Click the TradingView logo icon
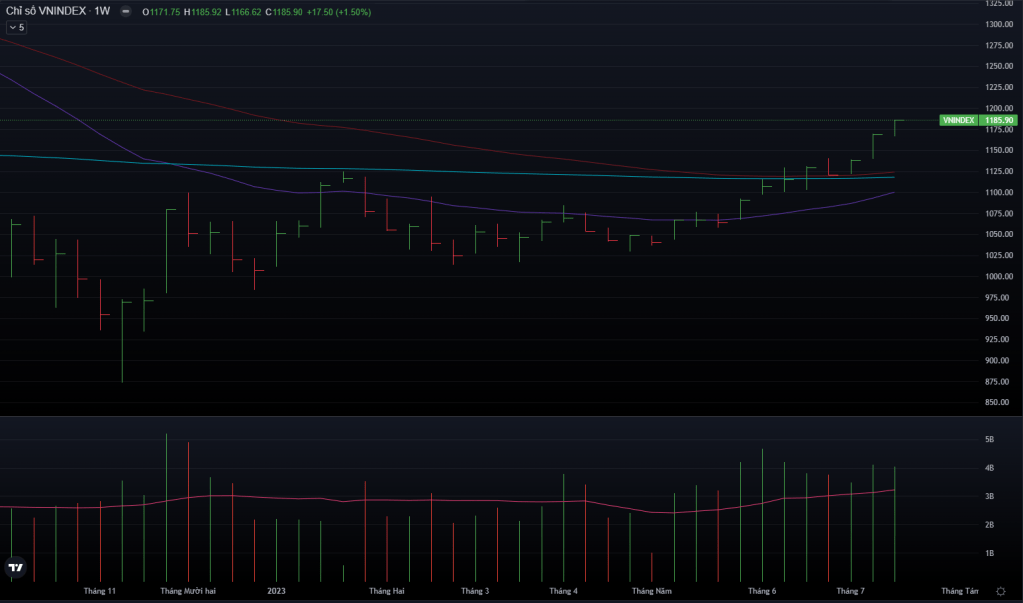The image size is (1023, 603). coord(16,568)
